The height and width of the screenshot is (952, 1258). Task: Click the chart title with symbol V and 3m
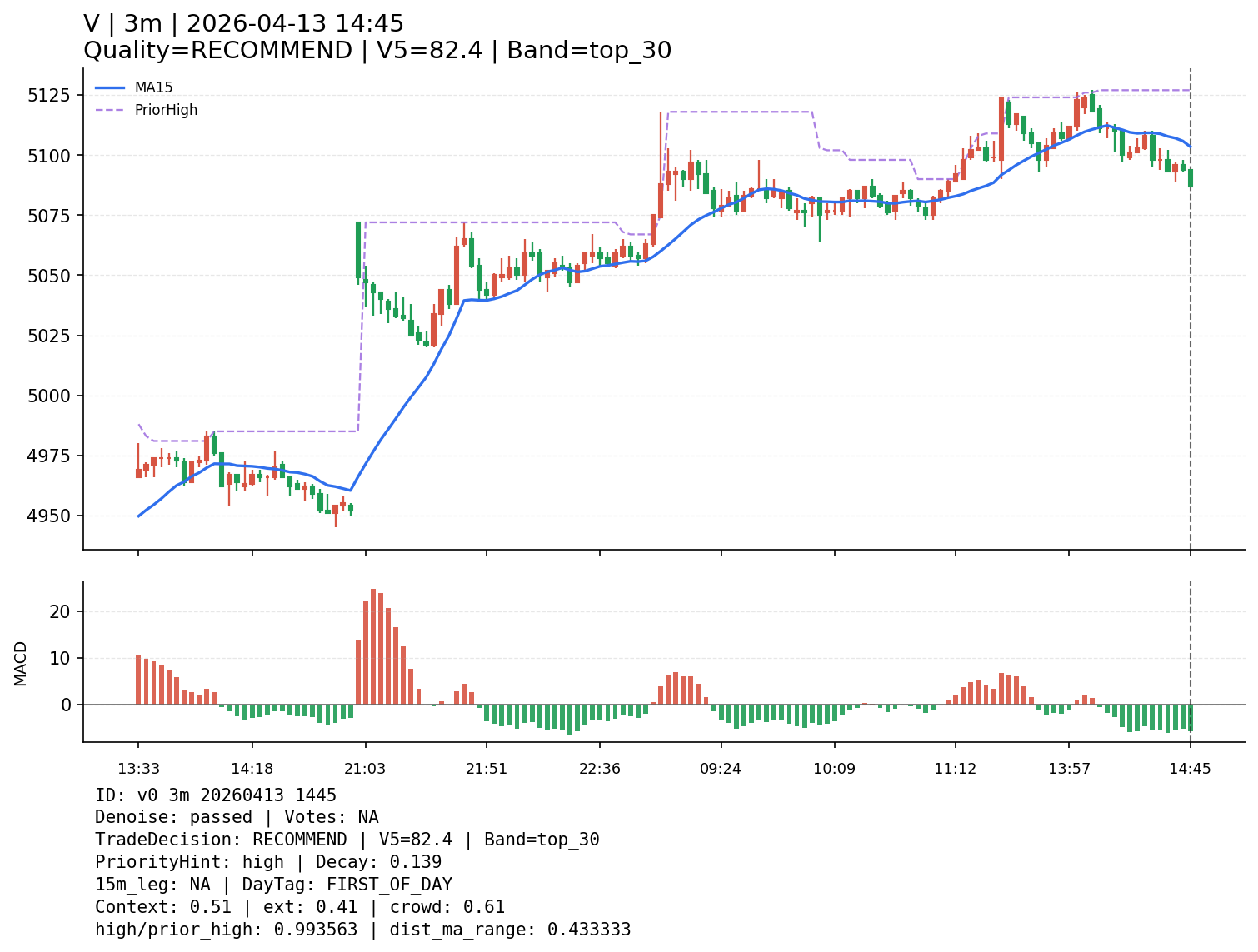(243, 24)
